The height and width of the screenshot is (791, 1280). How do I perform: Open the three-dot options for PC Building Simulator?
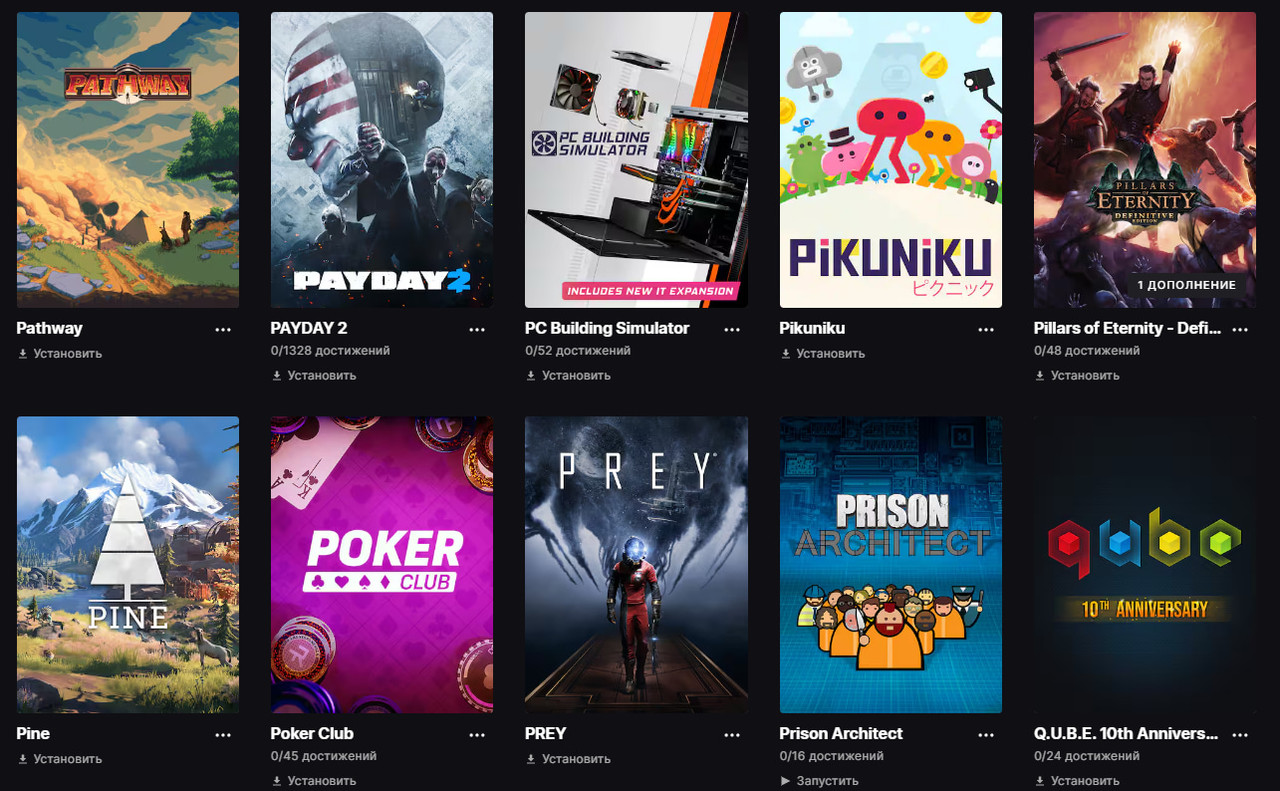(x=732, y=329)
